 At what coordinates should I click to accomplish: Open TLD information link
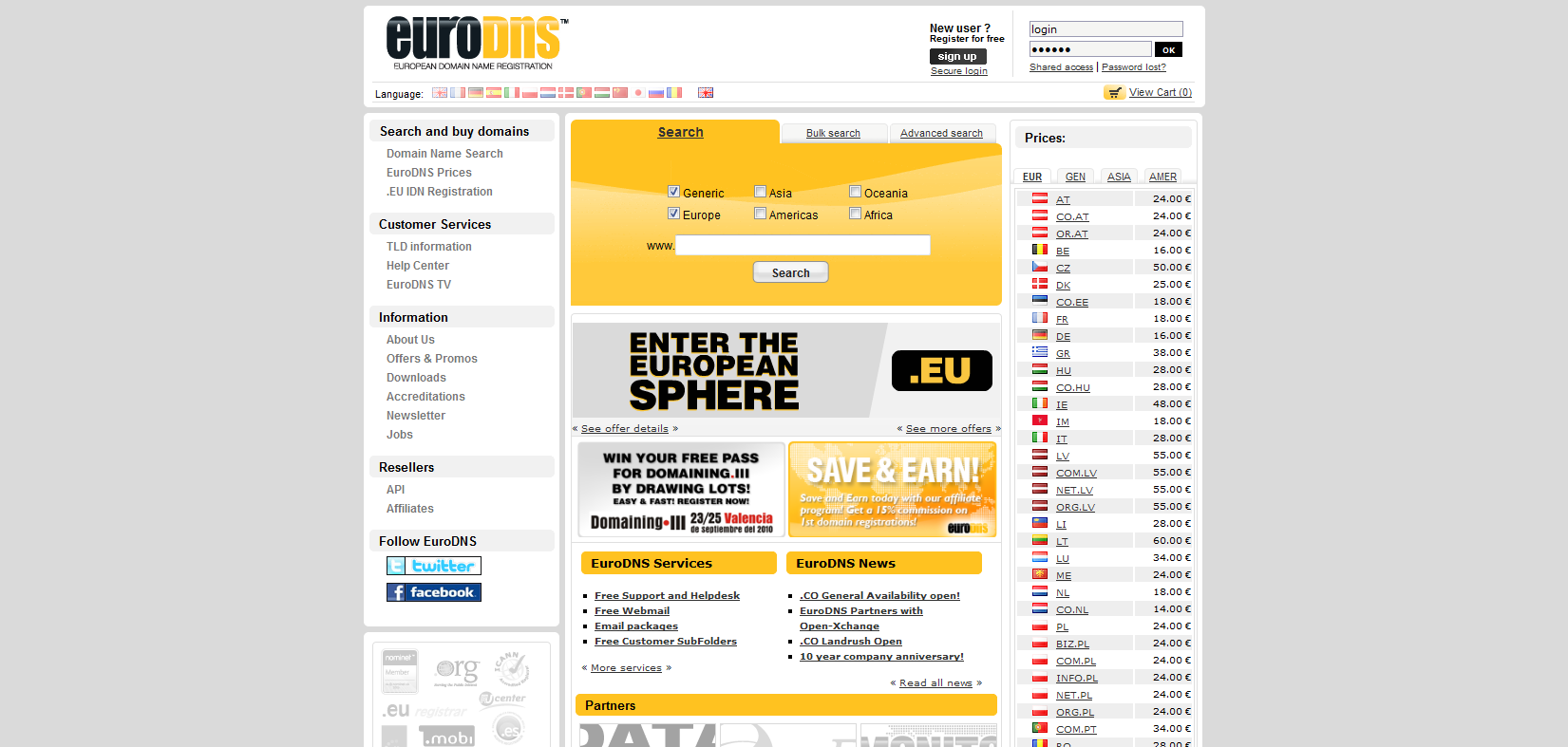(429, 247)
